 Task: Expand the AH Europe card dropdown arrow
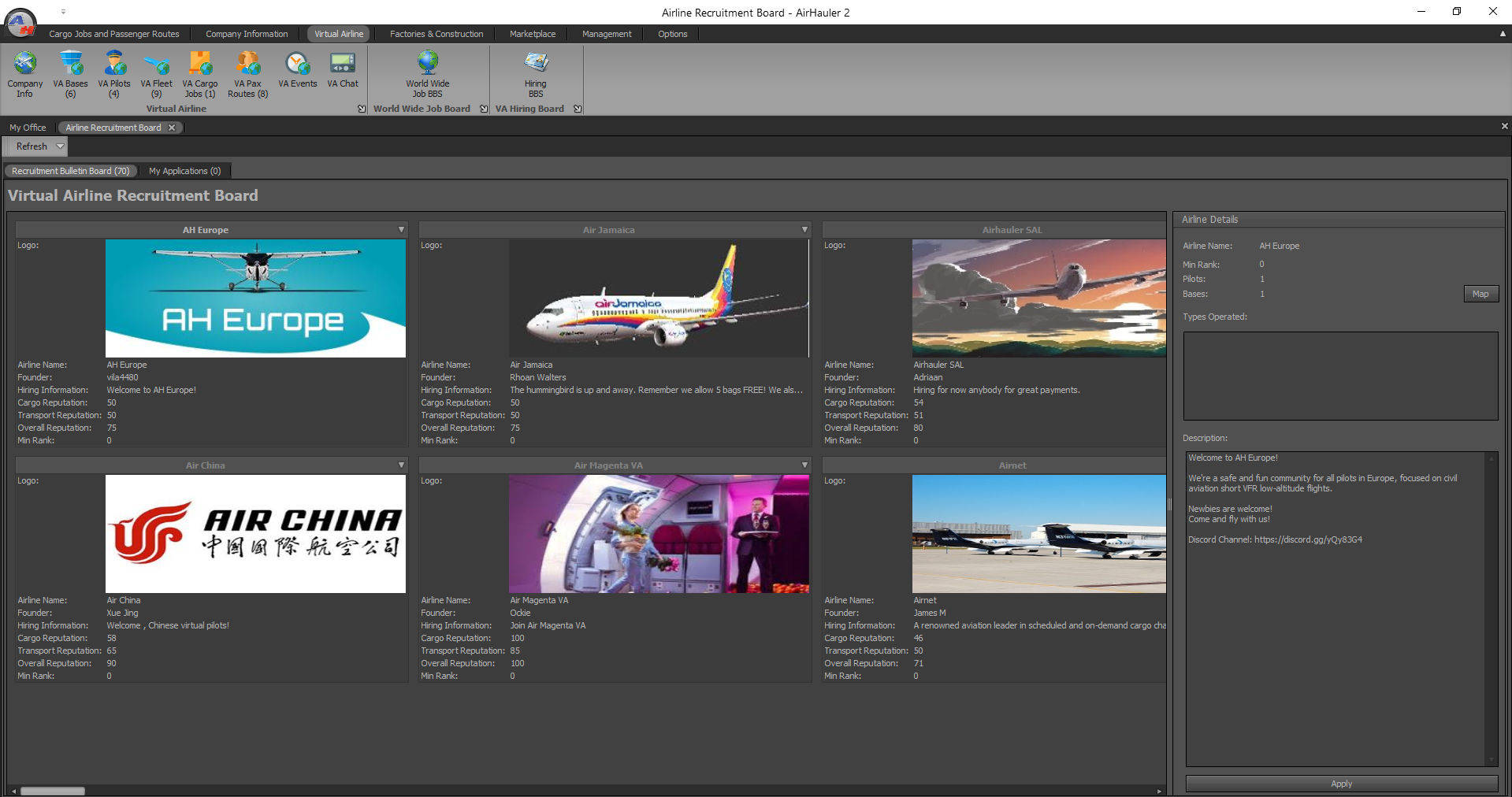tap(401, 230)
